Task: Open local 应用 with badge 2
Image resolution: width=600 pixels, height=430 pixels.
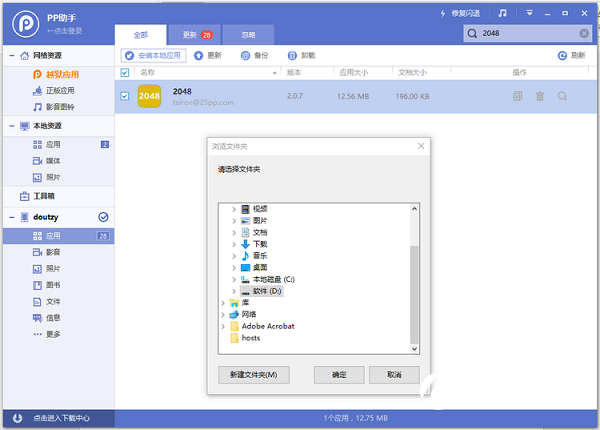Action: pyautogui.click(x=59, y=144)
